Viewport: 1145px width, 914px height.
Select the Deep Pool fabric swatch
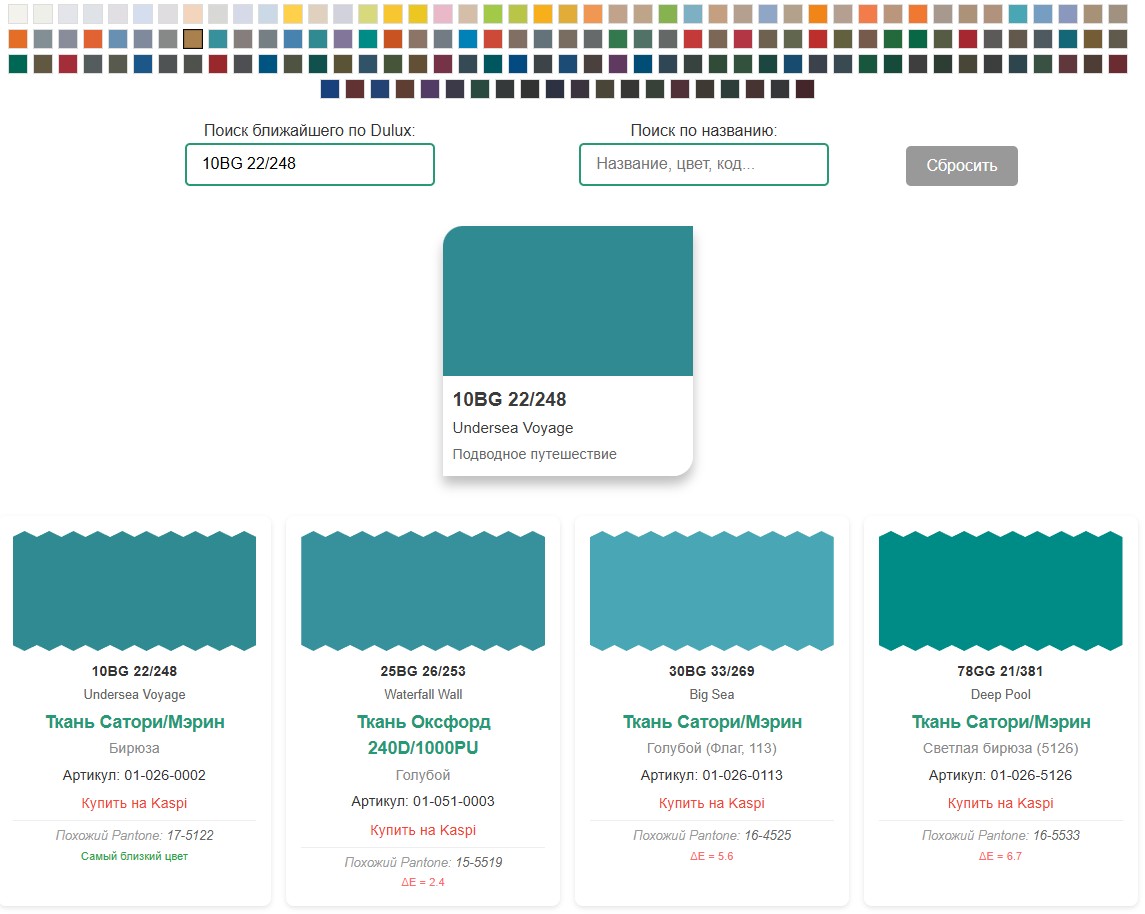[1000, 591]
